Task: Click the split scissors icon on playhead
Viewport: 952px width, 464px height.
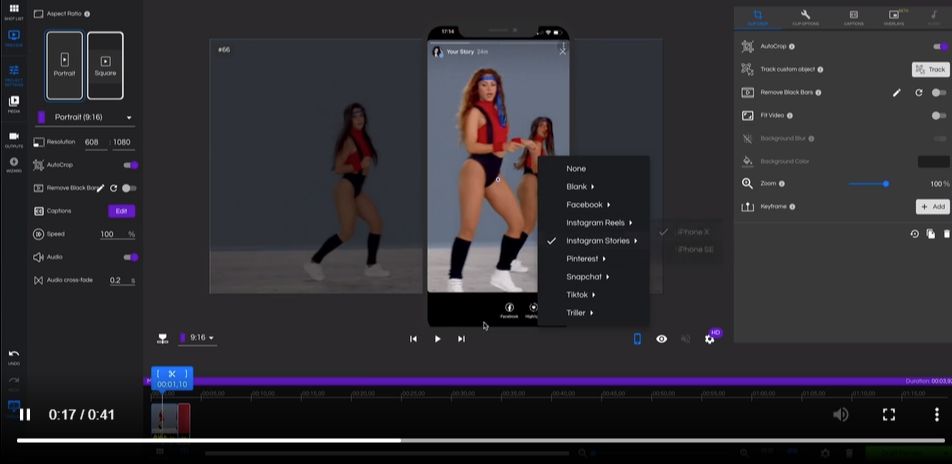Action: coord(172,374)
